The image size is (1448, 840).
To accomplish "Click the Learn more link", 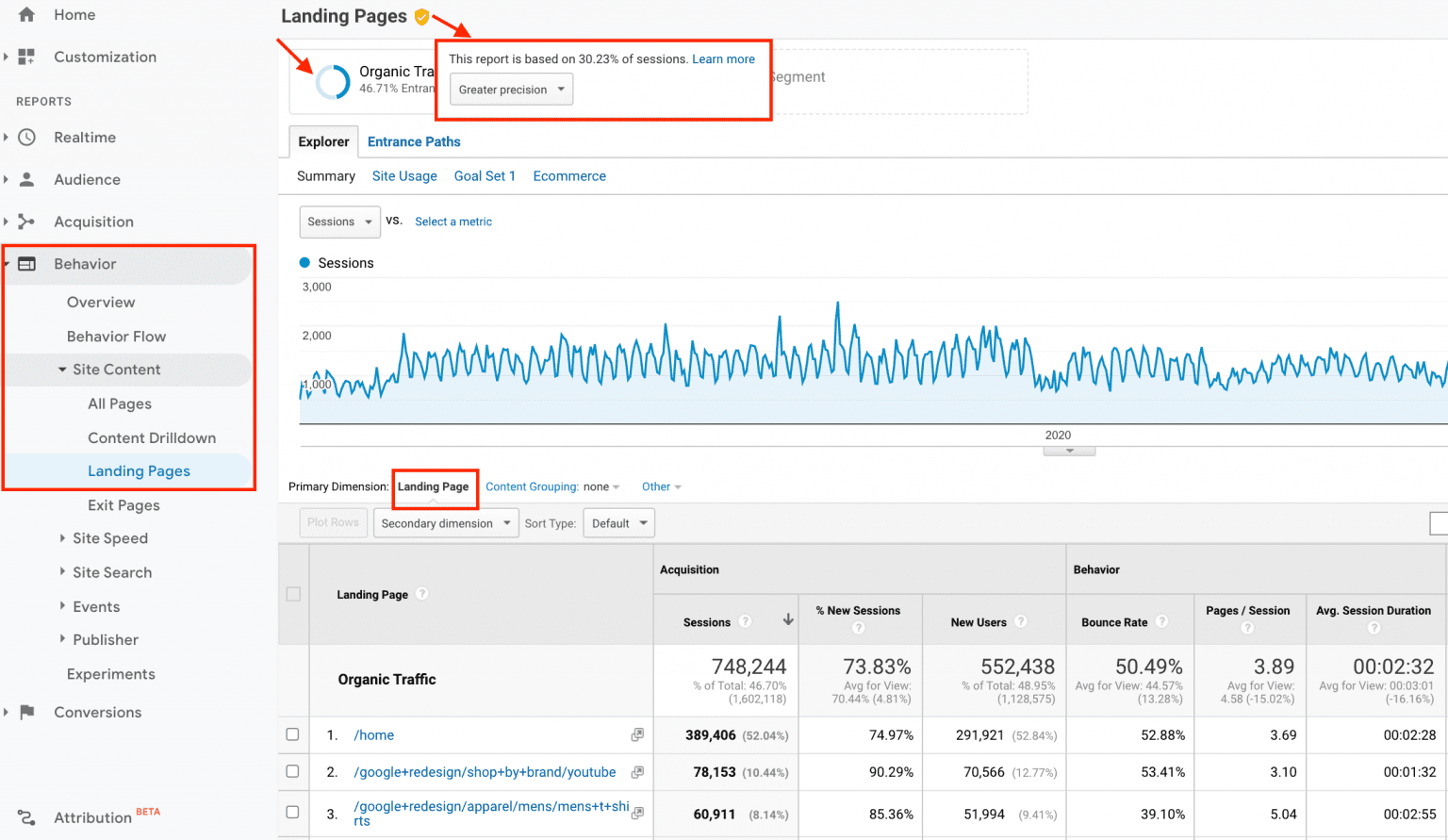I will point(723,58).
